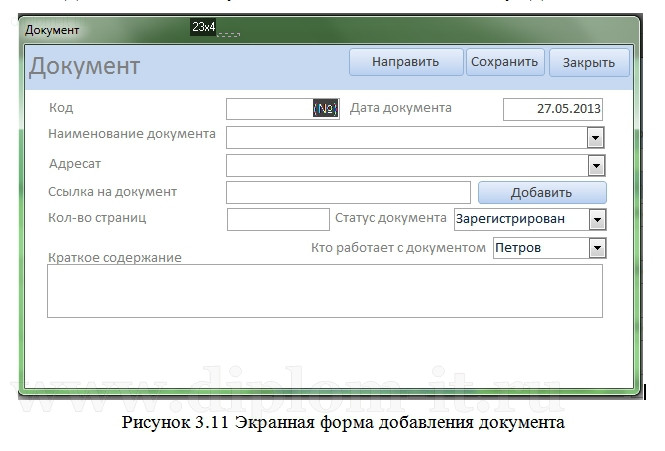Open the Адресат dropdown arrow
Viewport: 665px width, 451px height.
coord(596,166)
